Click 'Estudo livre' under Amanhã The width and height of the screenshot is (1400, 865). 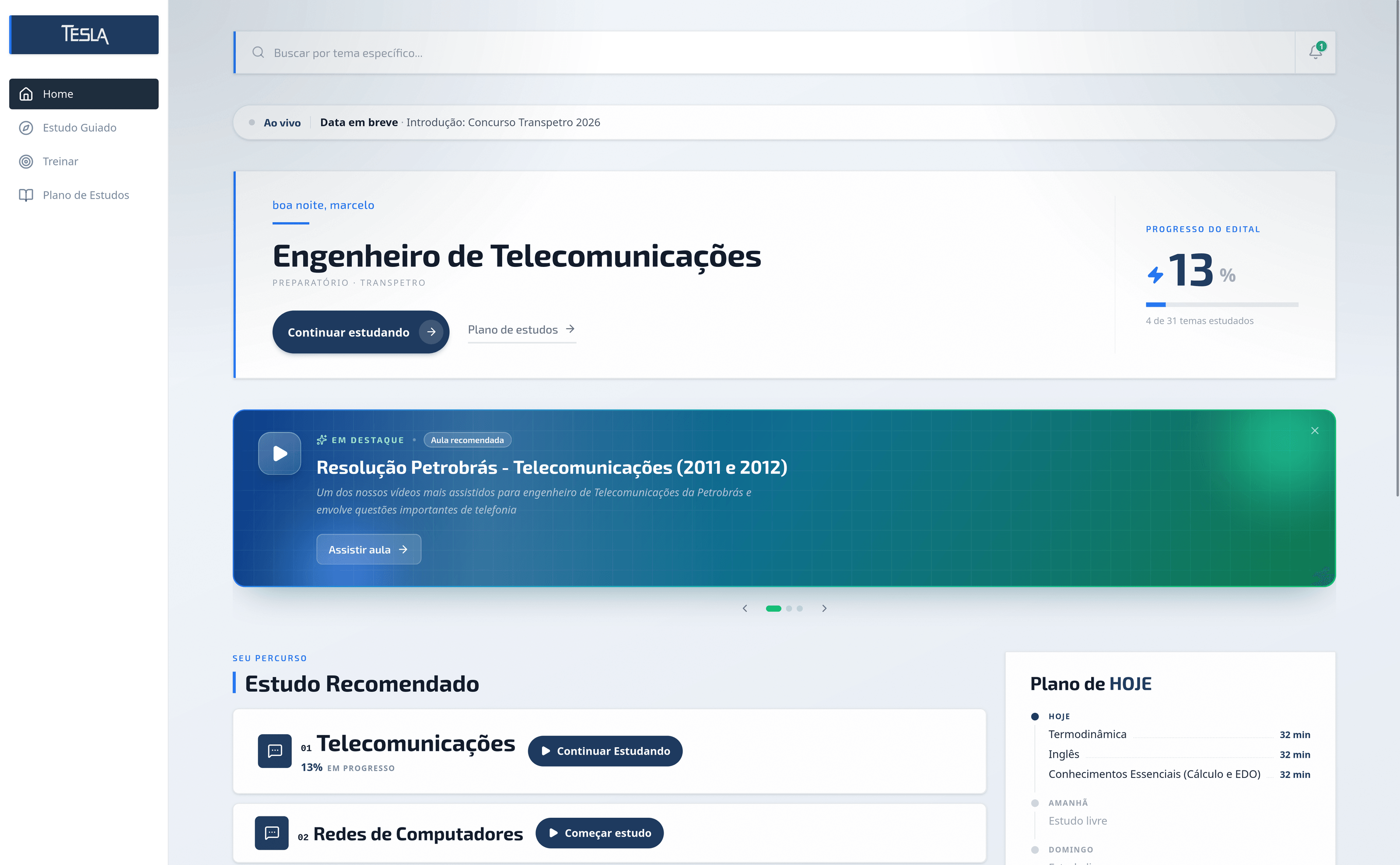tap(1078, 821)
